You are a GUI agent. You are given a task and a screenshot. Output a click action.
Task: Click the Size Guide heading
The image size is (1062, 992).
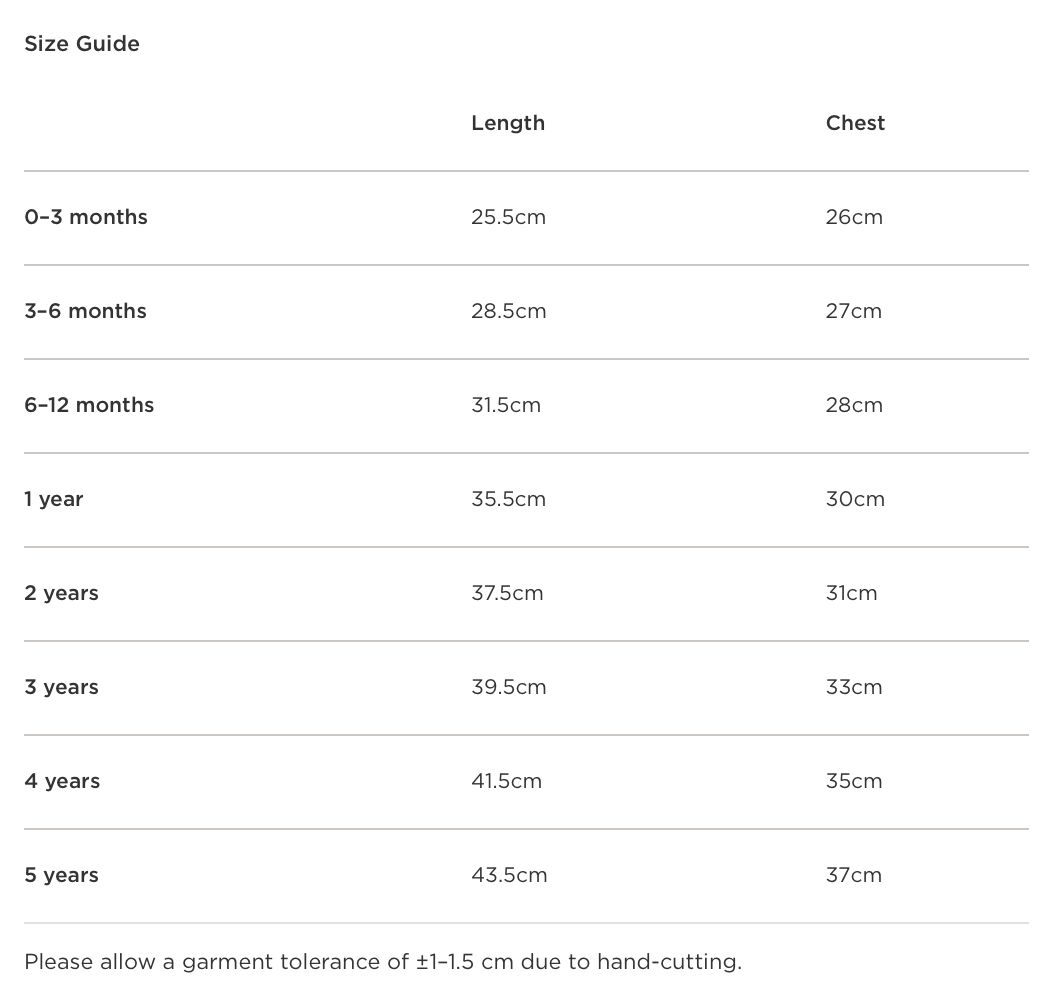pyautogui.click(x=82, y=44)
